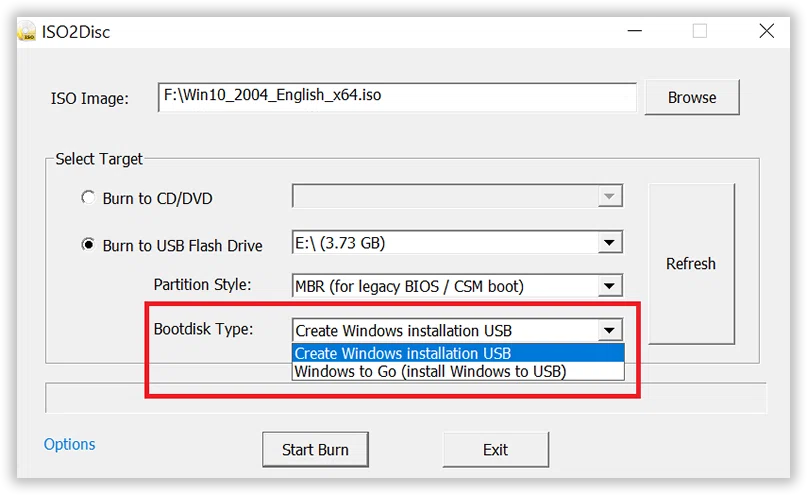Minimize the ISO2Disc window
The width and height of the screenshot is (807, 495).
click(x=635, y=31)
